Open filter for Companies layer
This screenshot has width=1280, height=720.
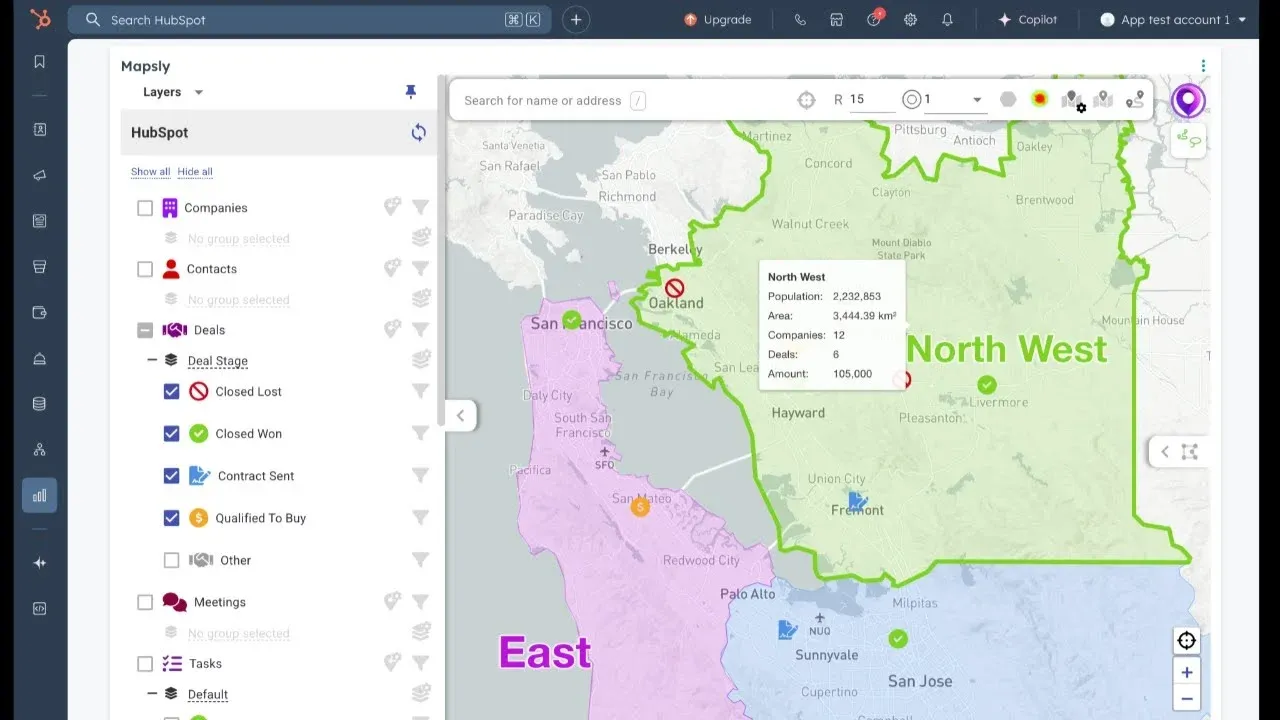click(x=421, y=207)
